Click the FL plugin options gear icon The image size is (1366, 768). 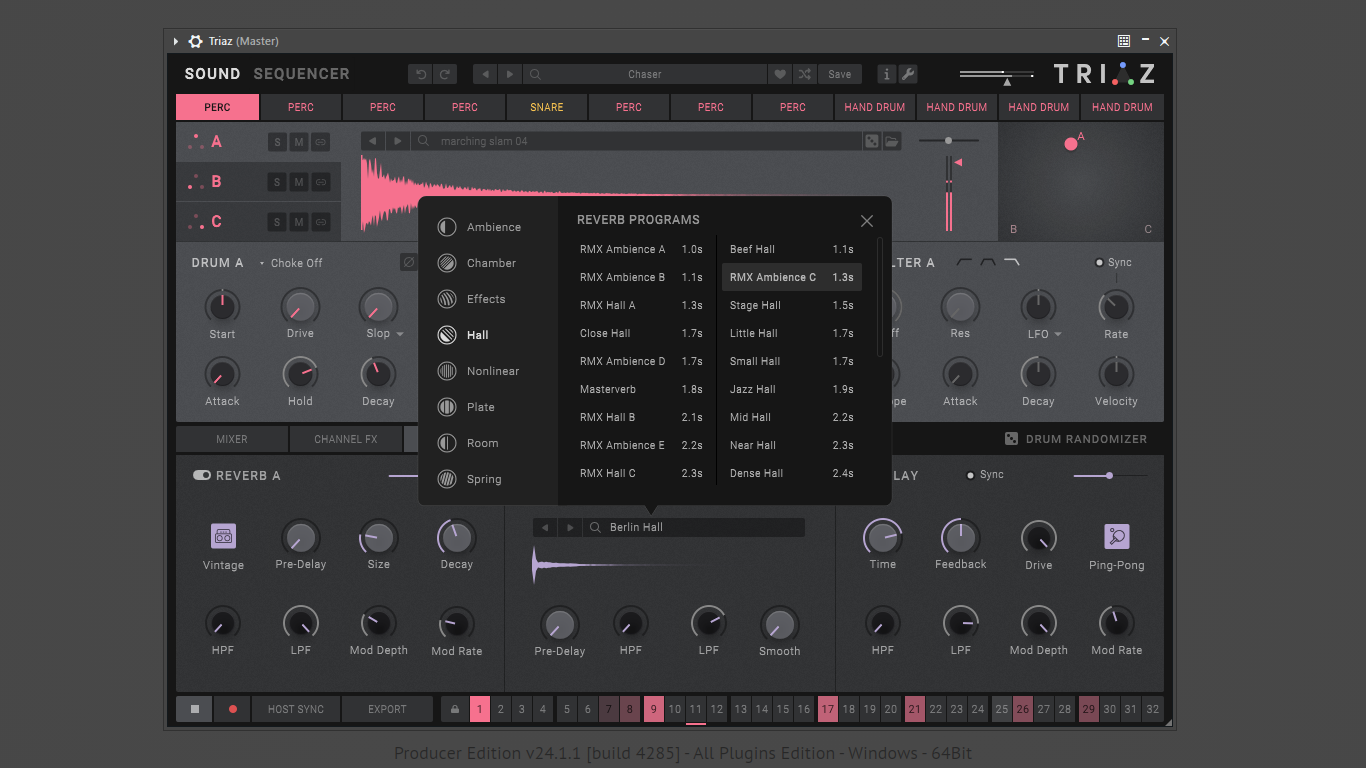[195, 41]
